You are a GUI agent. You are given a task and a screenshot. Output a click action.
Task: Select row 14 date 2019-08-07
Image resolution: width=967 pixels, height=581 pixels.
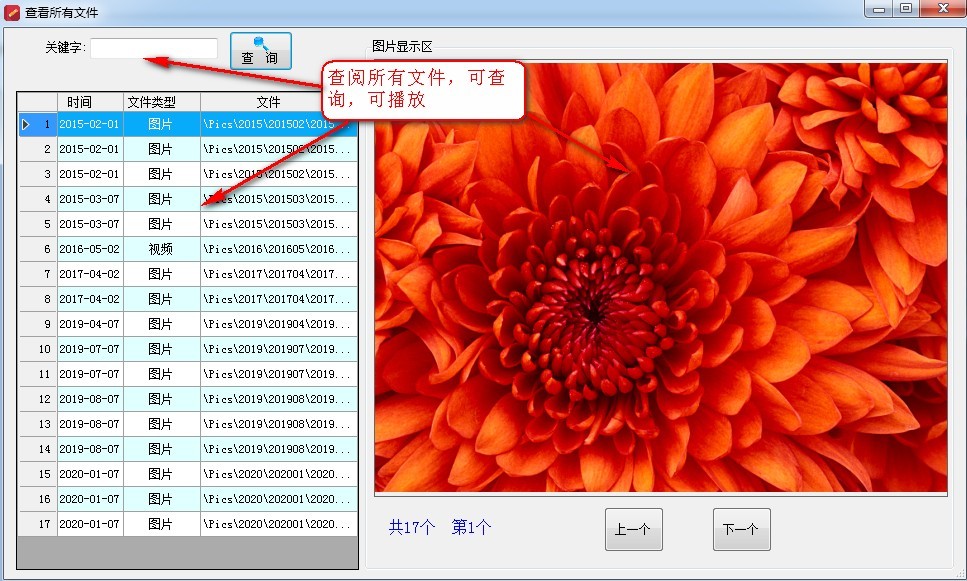tap(90, 449)
